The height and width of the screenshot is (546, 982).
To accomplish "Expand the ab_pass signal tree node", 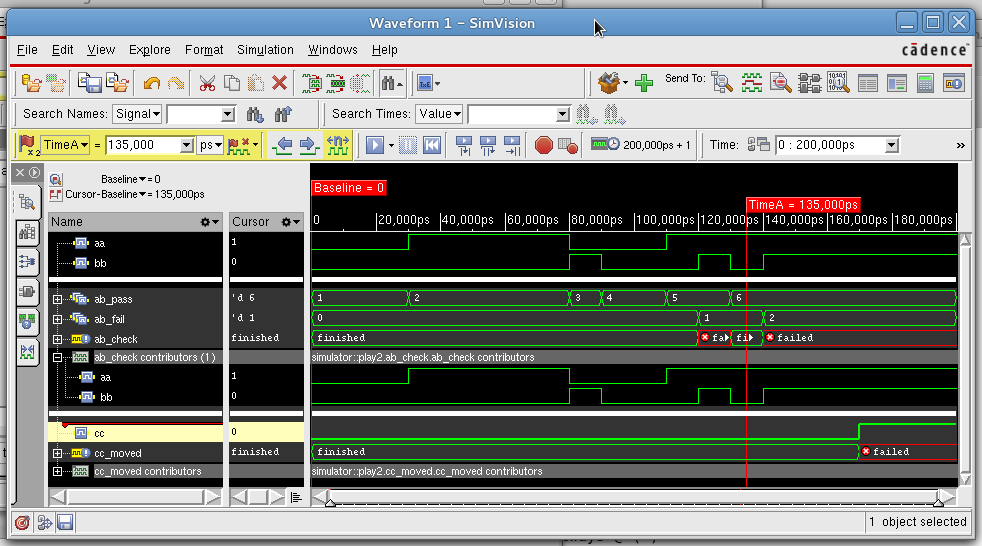I will coord(58,299).
